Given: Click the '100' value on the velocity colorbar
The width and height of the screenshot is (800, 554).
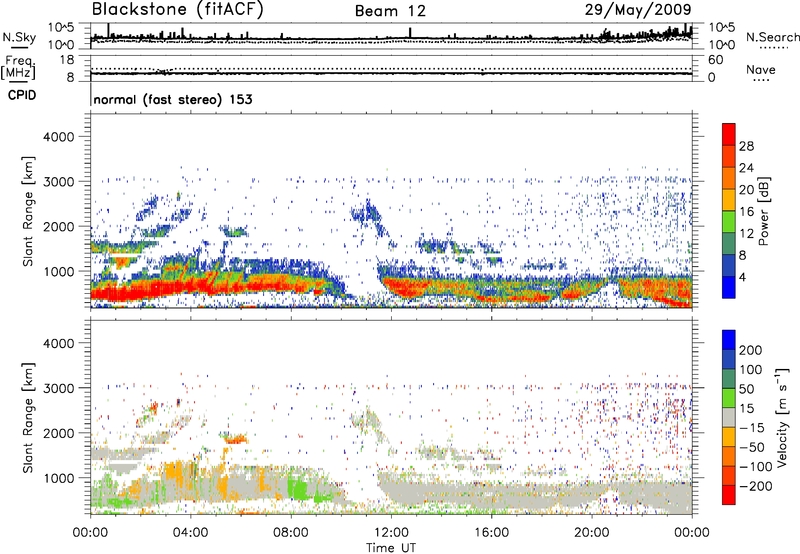Looking at the screenshot, I should (x=751, y=370).
